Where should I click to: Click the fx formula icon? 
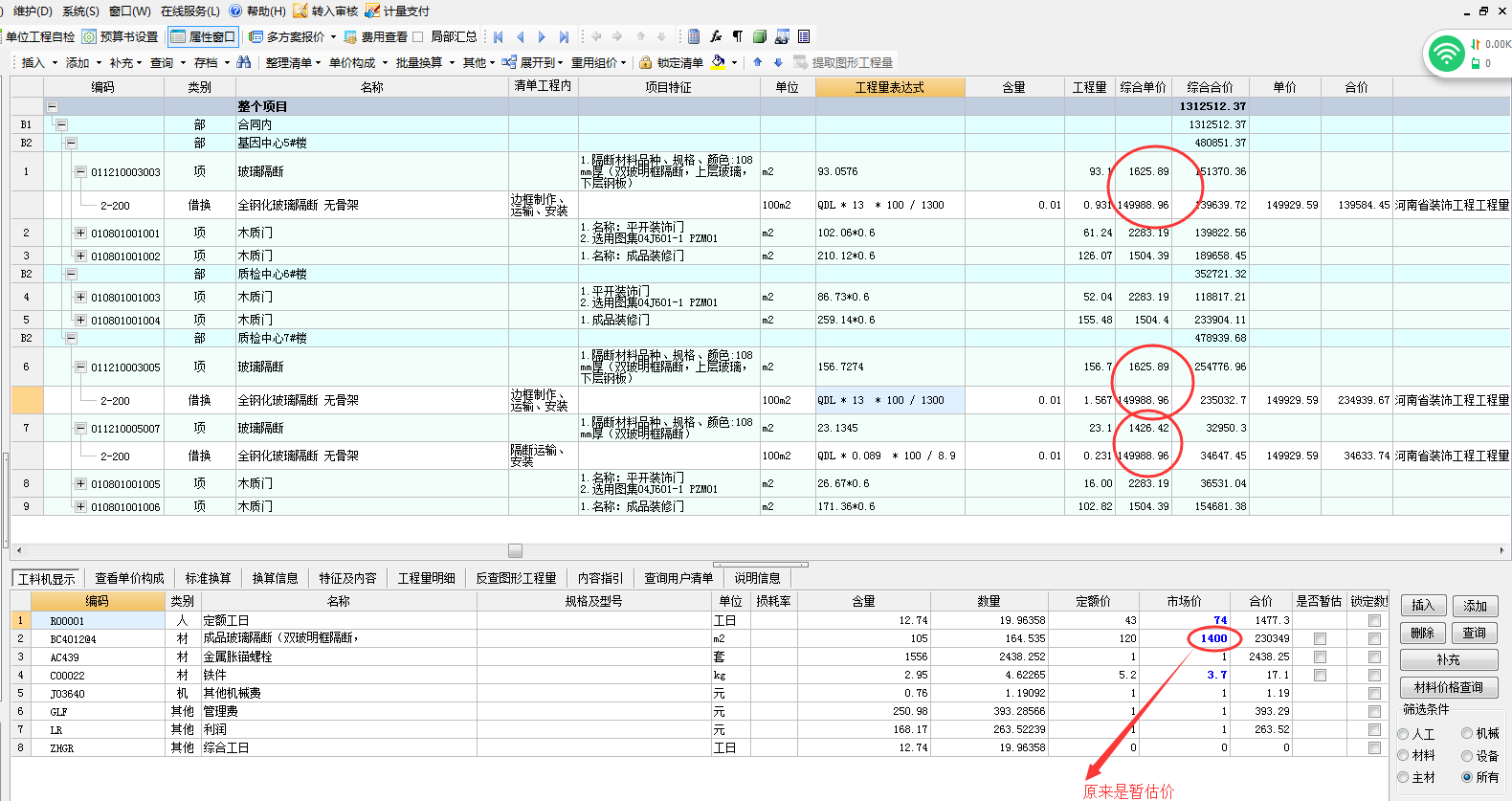point(716,36)
